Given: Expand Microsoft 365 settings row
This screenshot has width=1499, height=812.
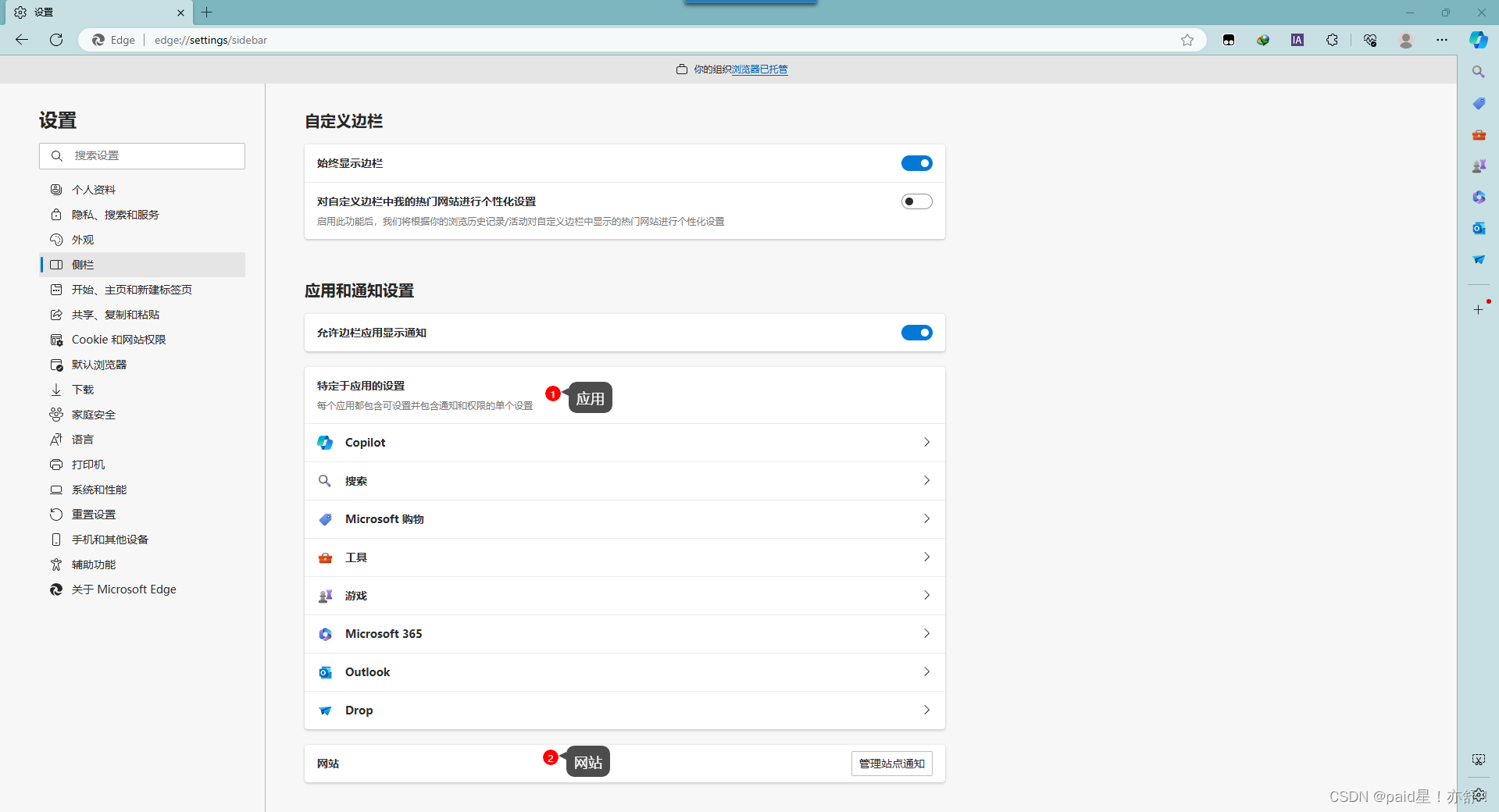Looking at the screenshot, I should (625, 634).
